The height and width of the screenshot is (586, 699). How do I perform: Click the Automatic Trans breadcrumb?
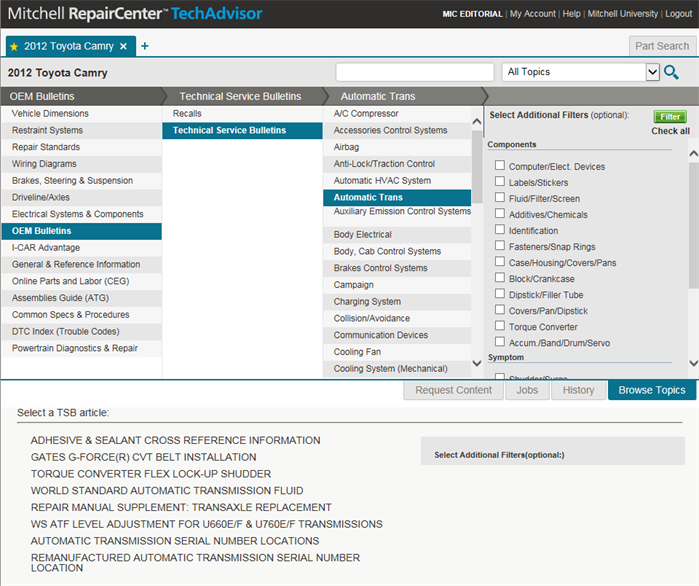[x=378, y=96]
